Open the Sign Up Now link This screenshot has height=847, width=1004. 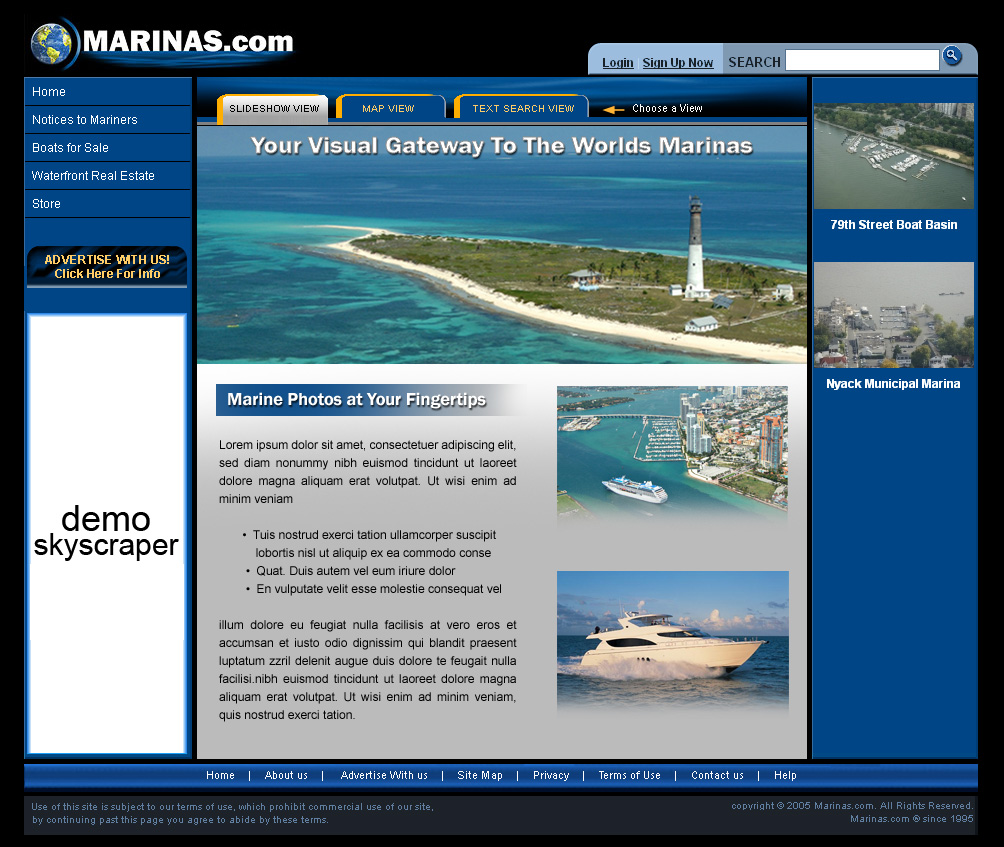tap(677, 63)
